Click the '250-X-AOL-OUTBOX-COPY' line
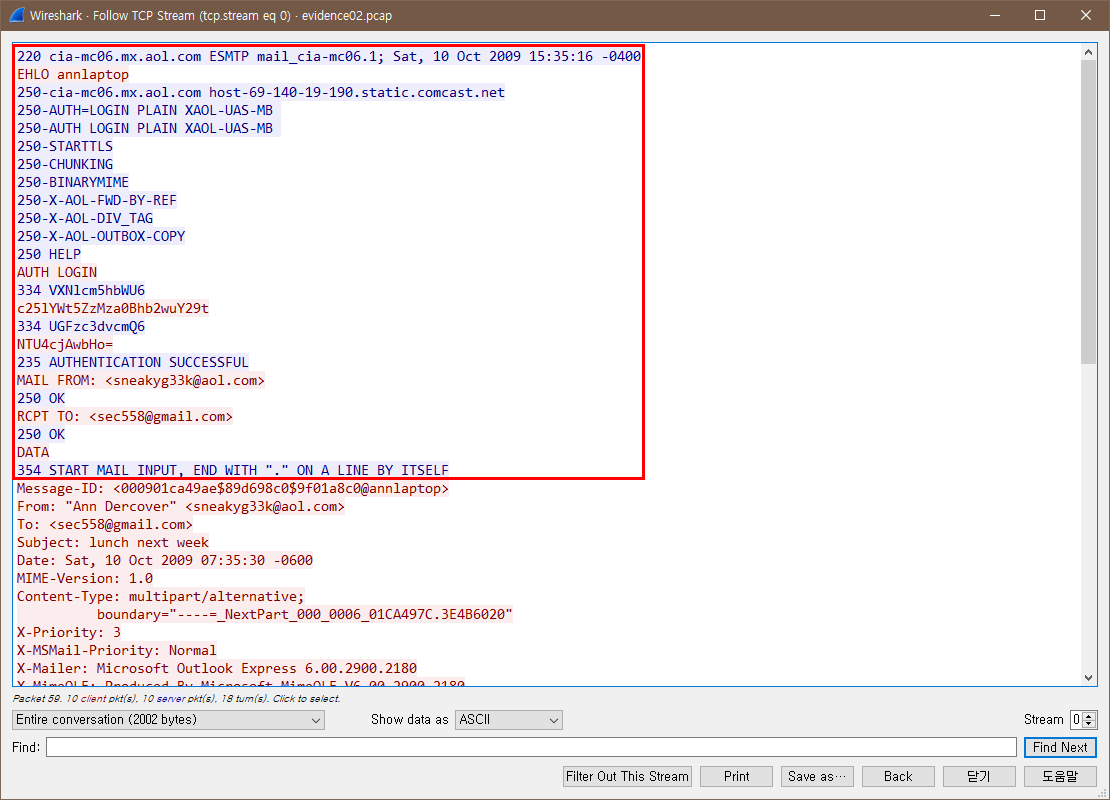Image resolution: width=1110 pixels, height=800 pixels. tap(101, 236)
